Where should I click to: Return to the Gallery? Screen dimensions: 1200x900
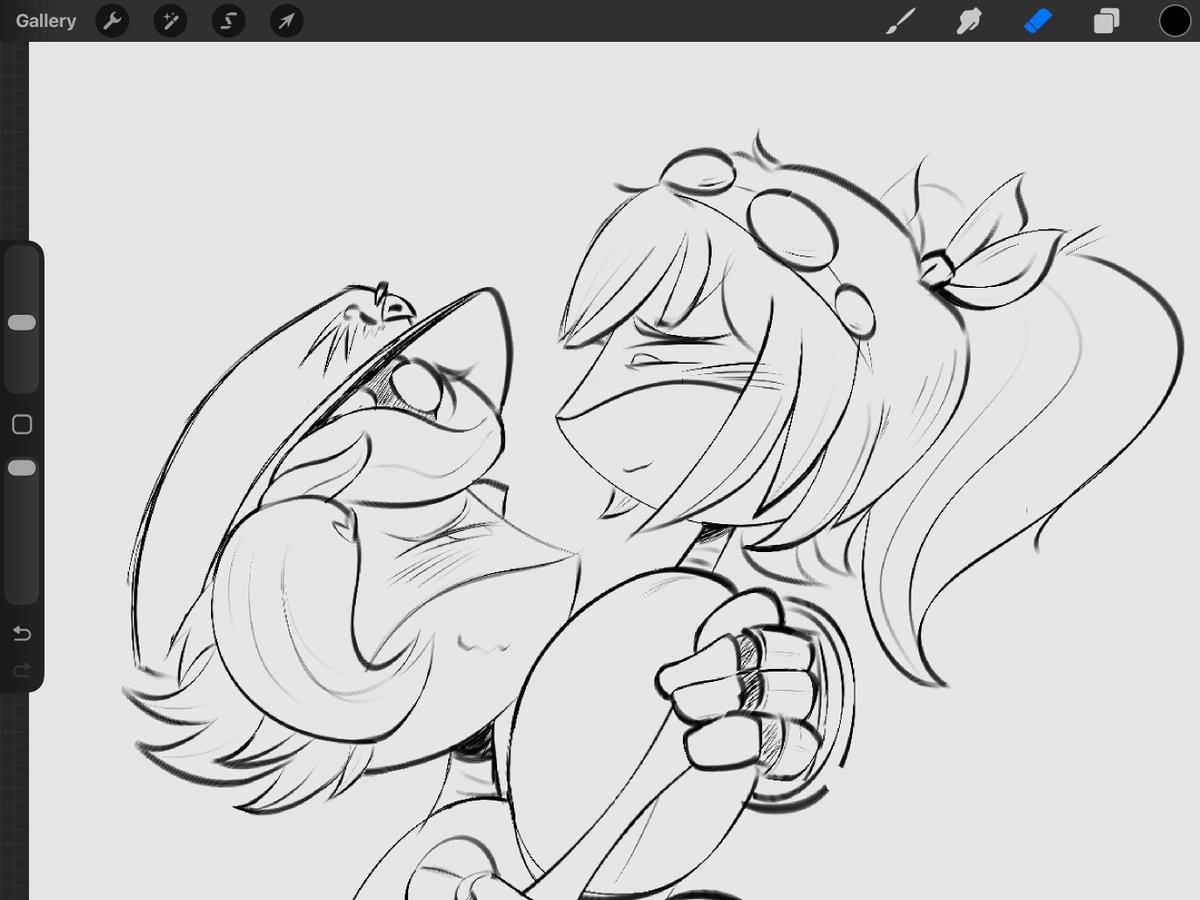tap(46, 21)
